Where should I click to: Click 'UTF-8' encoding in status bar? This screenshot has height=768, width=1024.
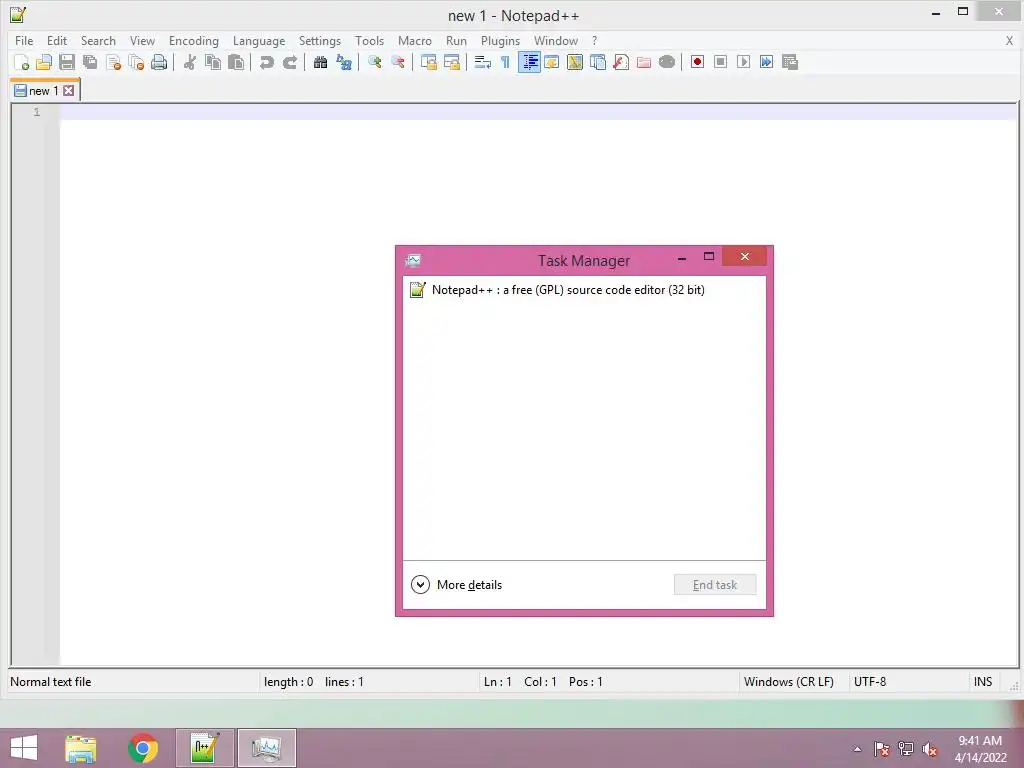point(870,682)
